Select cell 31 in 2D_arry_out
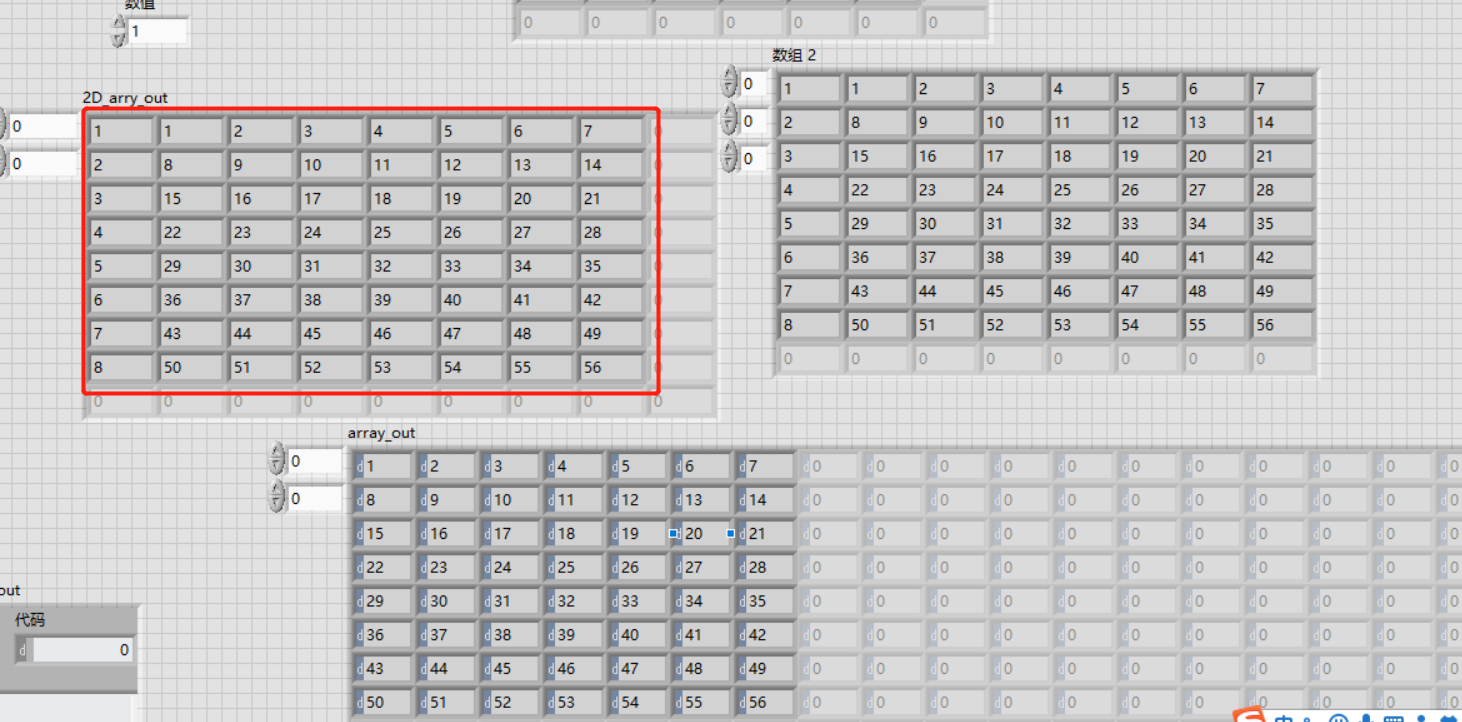Image resolution: width=1462 pixels, height=722 pixels. (331, 266)
